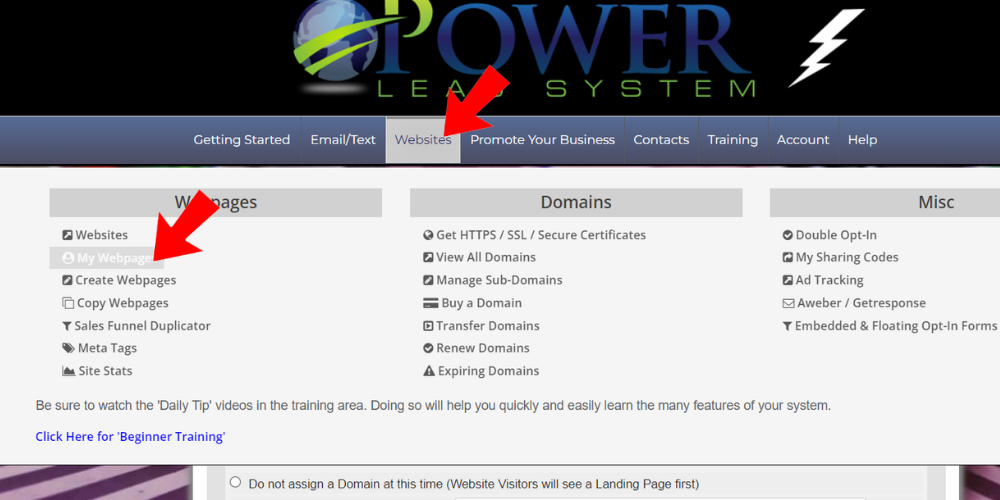Click icon beside View All Domains
Viewport: 1000px width, 500px height.
point(429,258)
